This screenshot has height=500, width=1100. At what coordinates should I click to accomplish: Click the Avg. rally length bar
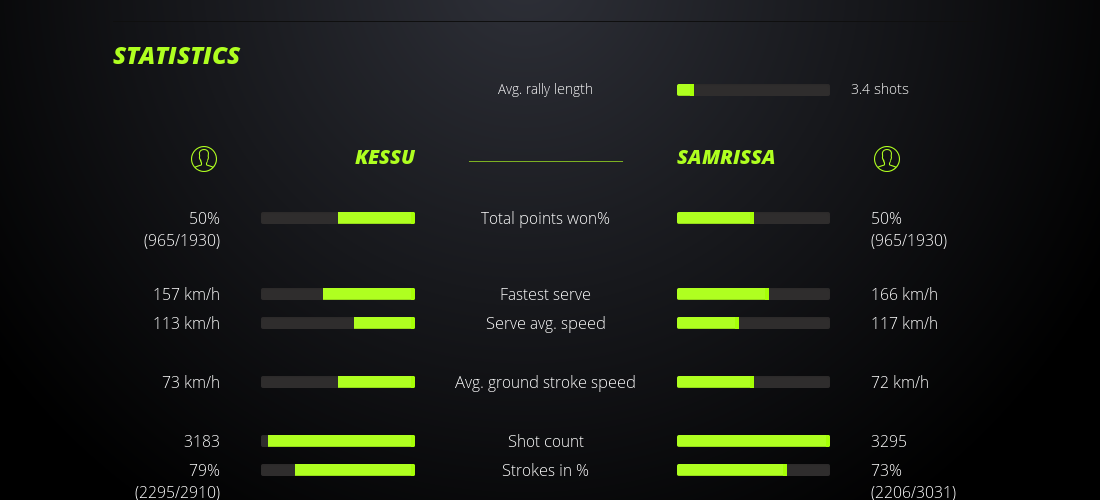pos(753,90)
